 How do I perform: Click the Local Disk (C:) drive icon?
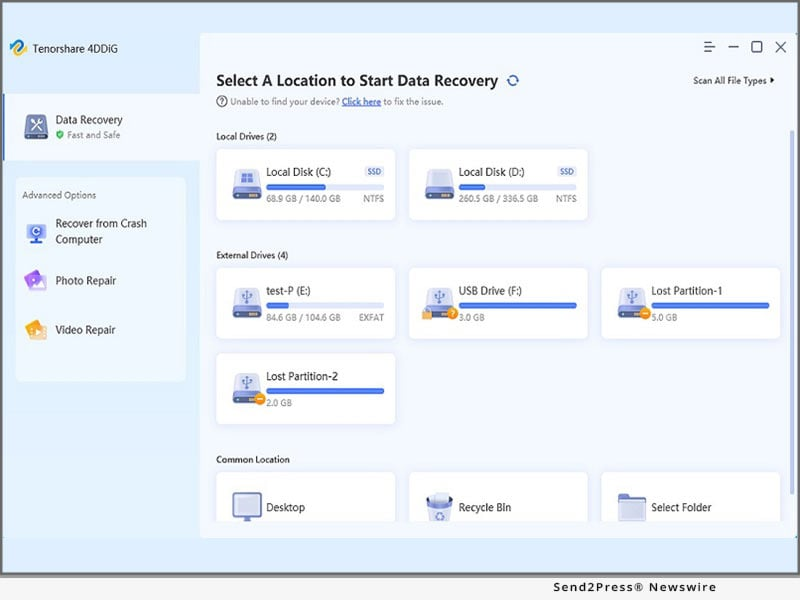click(247, 184)
